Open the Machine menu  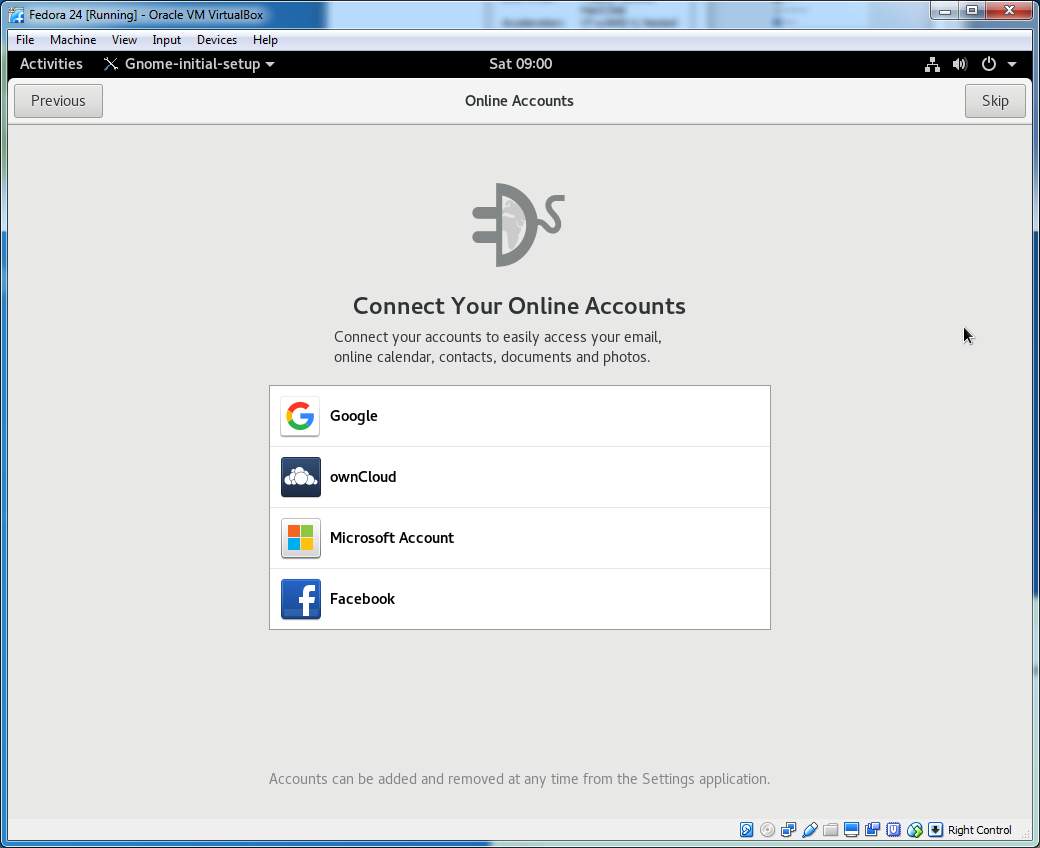73,40
